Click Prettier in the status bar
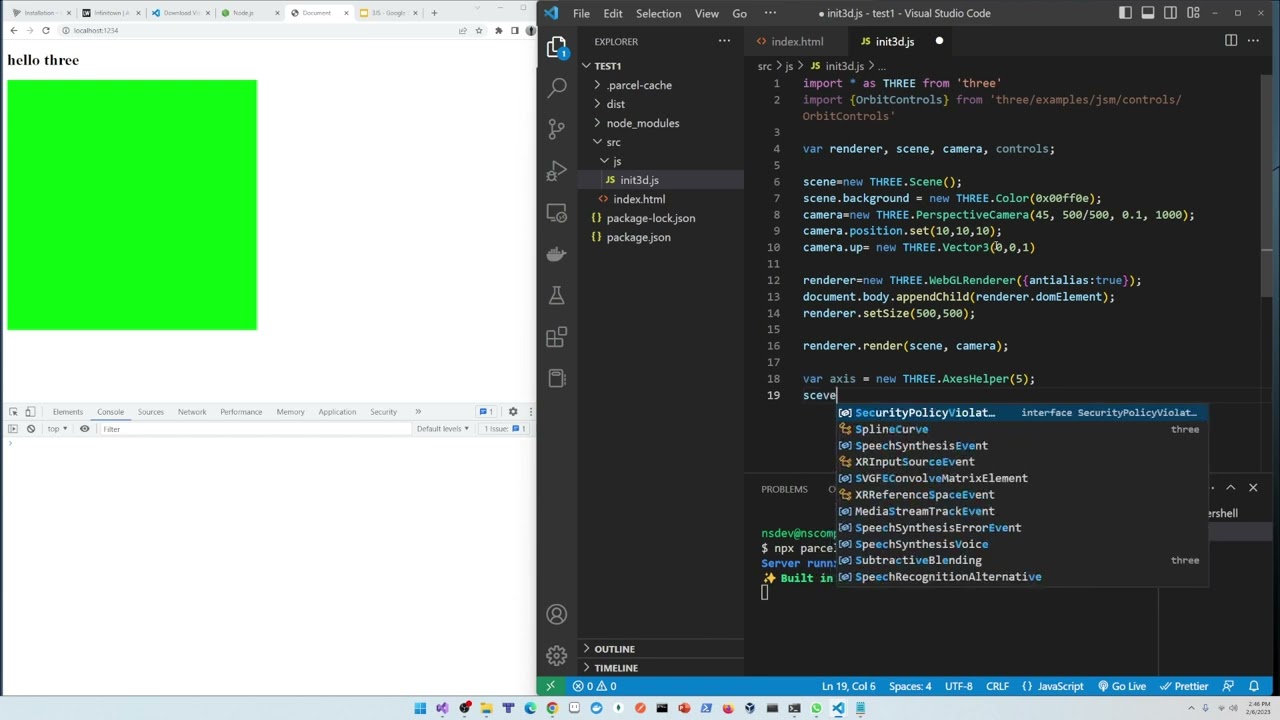The height and width of the screenshot is (720, 1280). pyautogui.click(x=1183, y=686)
